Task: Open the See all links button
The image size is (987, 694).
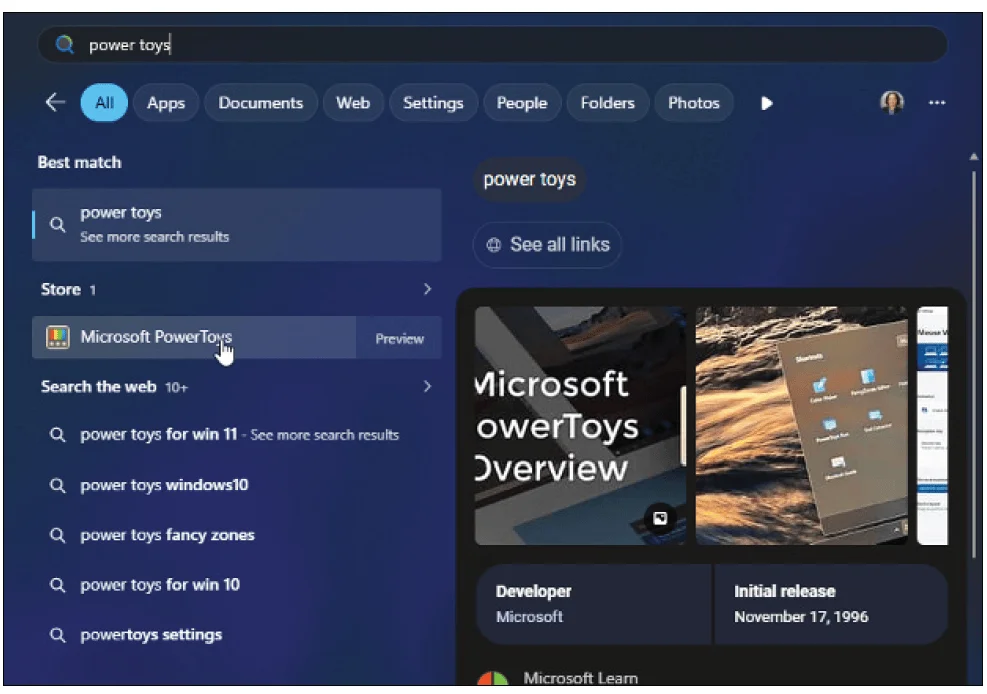Action: point(547,245)
